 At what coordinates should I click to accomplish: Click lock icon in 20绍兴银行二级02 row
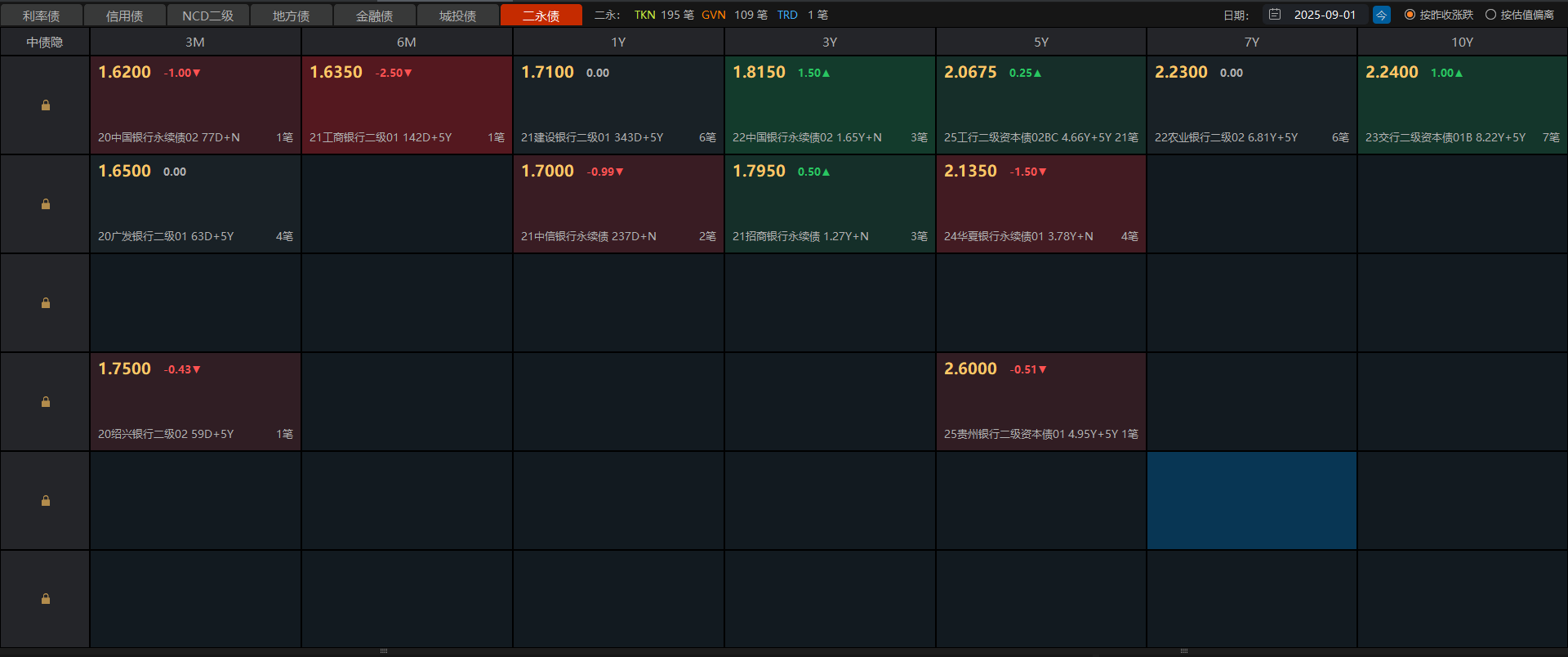(x=46, y=402)
